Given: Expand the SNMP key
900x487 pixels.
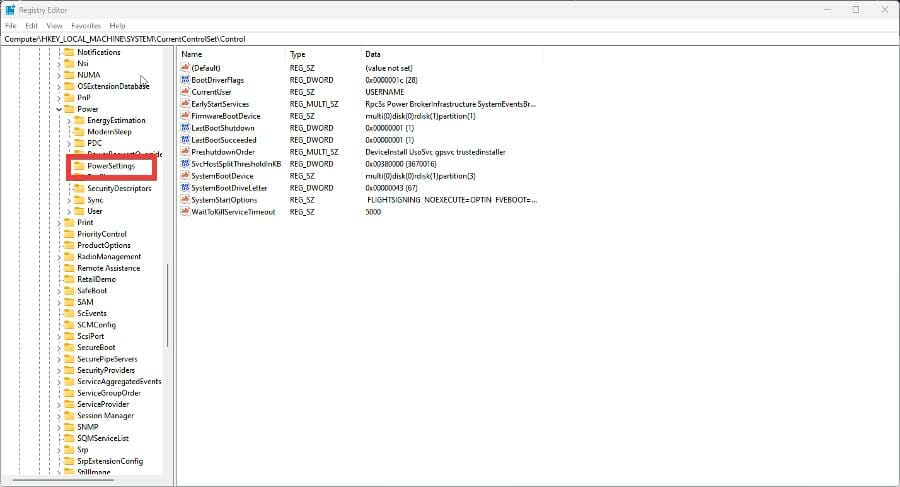Looking at the screenshot, I should click(59, 427).
